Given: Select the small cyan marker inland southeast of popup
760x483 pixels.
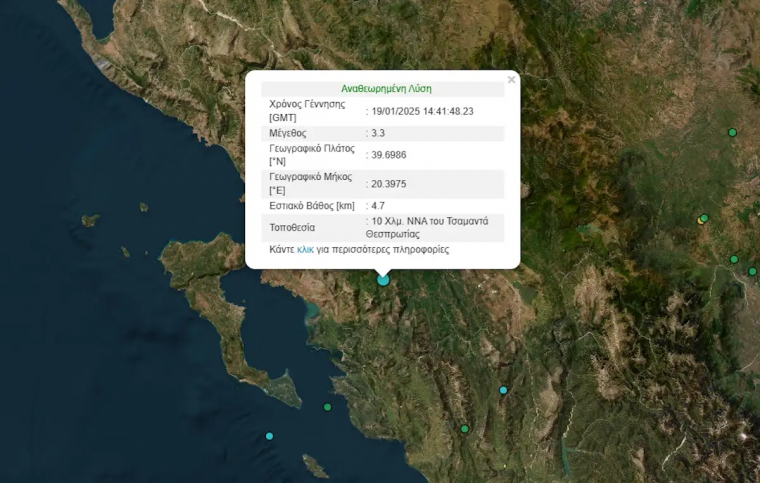Looking at the screenshot, I should click(503, 390).
